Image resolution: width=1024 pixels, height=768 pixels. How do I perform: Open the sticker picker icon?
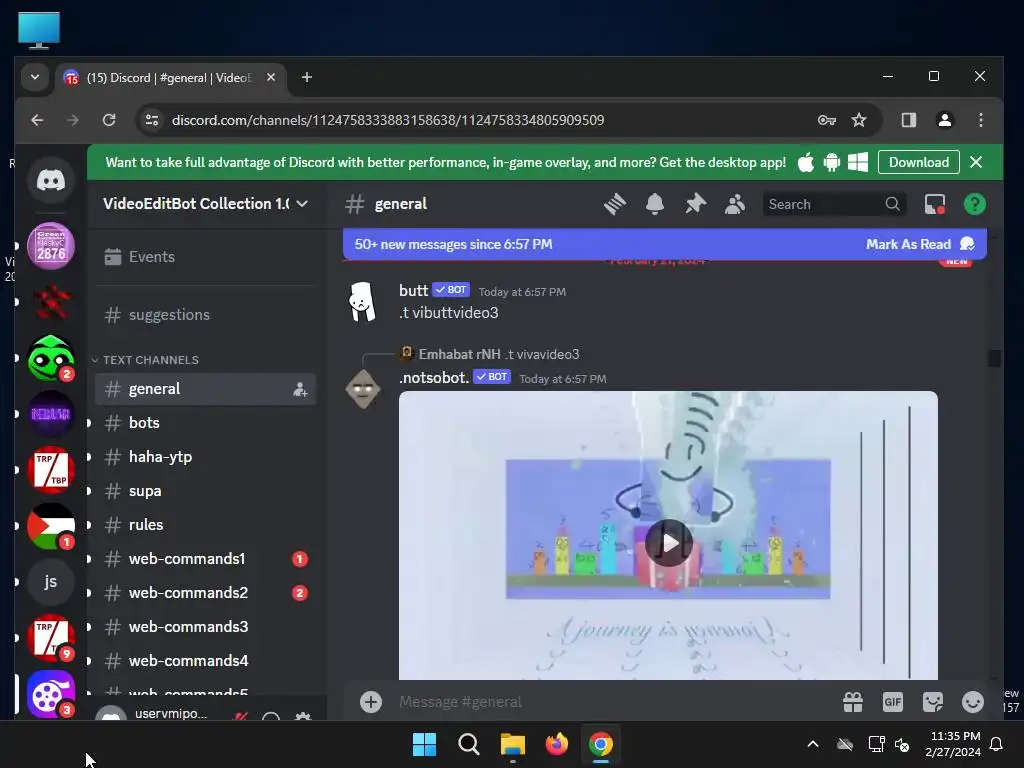coord(933,702)
